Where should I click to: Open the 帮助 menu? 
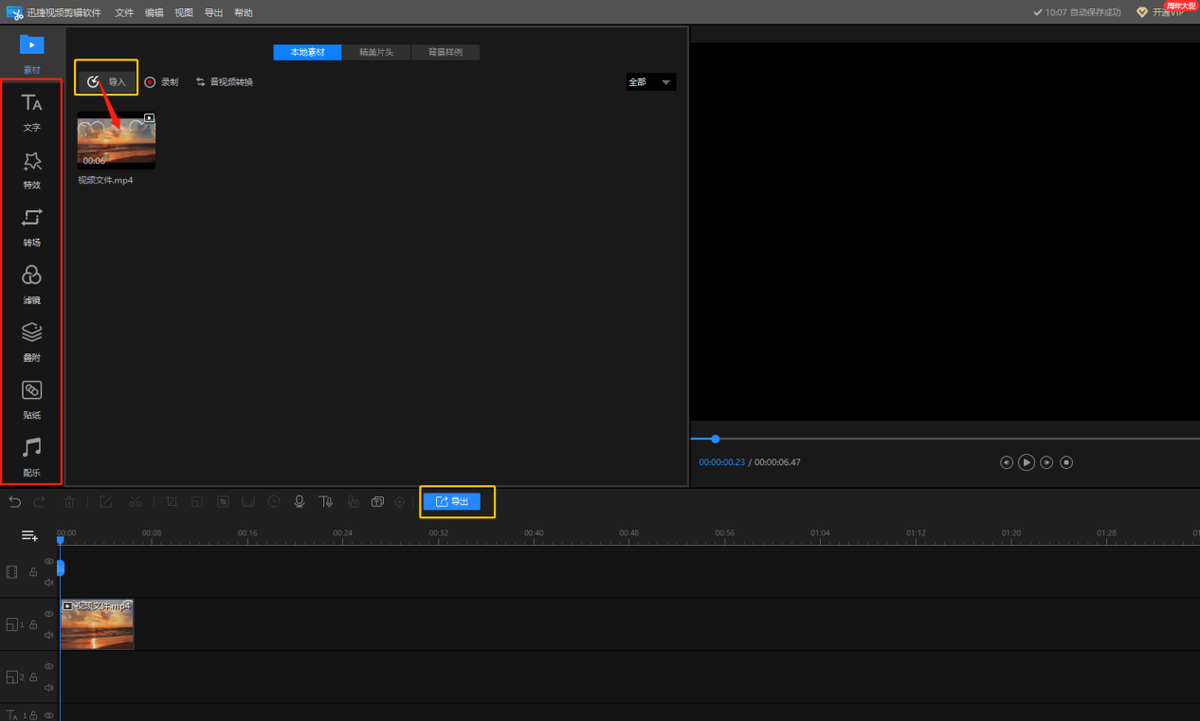[243, 13]
